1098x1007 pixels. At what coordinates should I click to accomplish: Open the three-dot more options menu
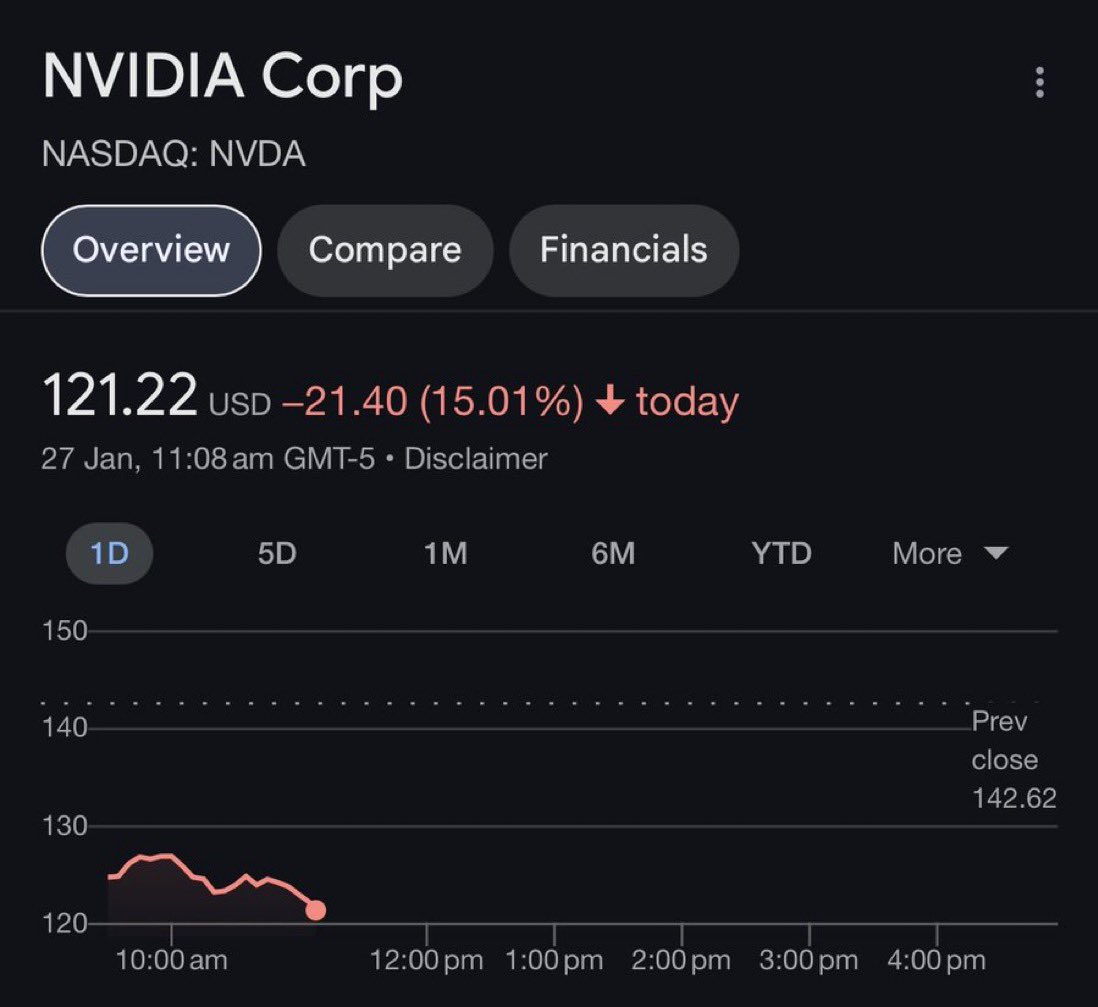pyautogui.click(x=1040, y=83)
